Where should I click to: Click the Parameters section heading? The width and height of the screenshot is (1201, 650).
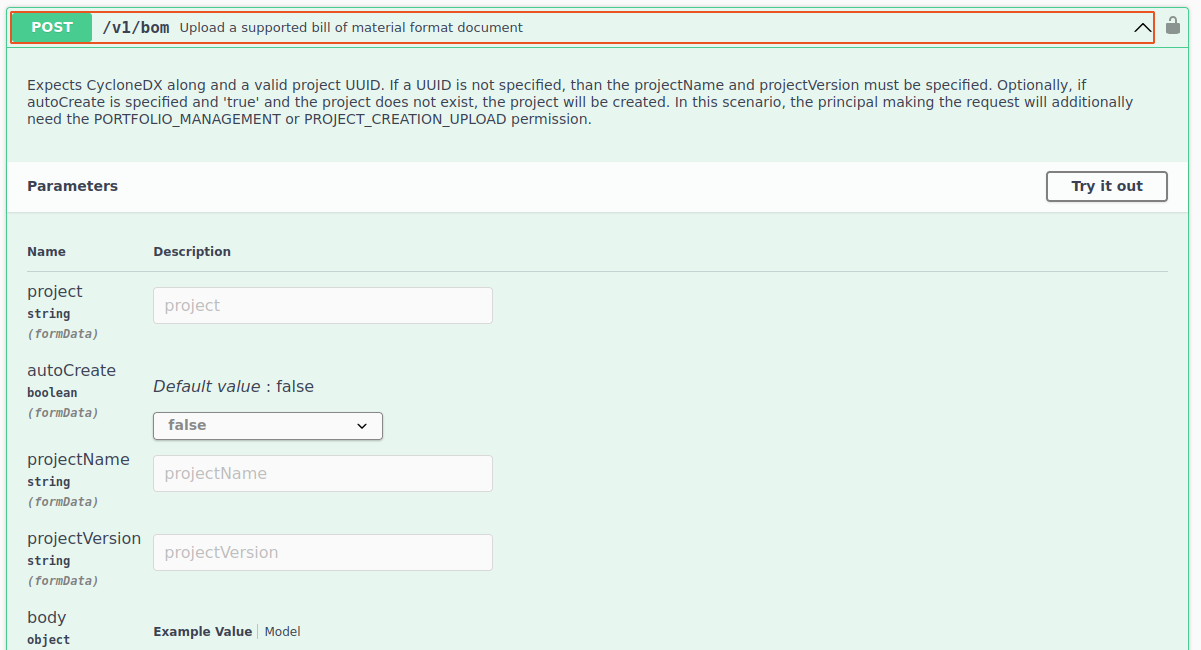coord(72,186)
